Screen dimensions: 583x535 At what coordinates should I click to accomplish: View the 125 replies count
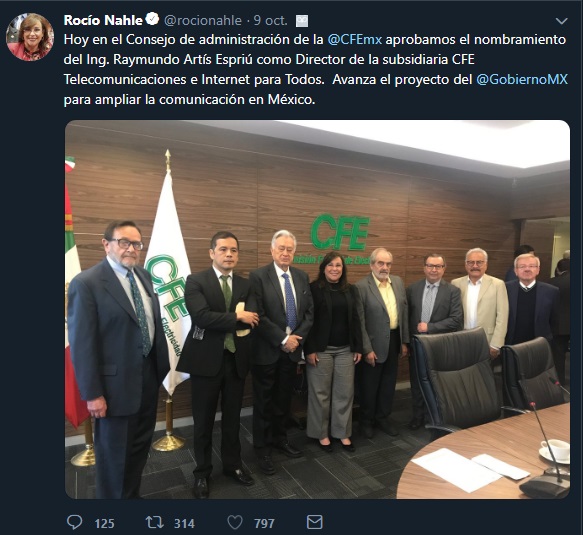[104, 523]
